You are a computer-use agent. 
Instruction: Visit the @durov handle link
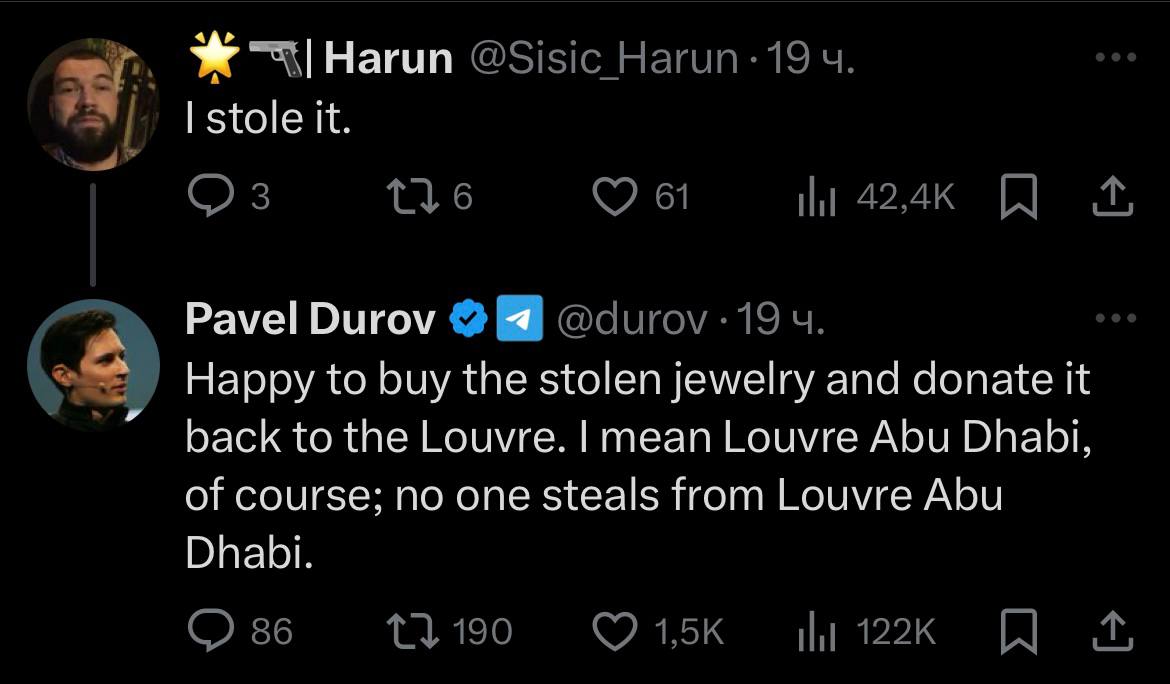coord(630,319)
